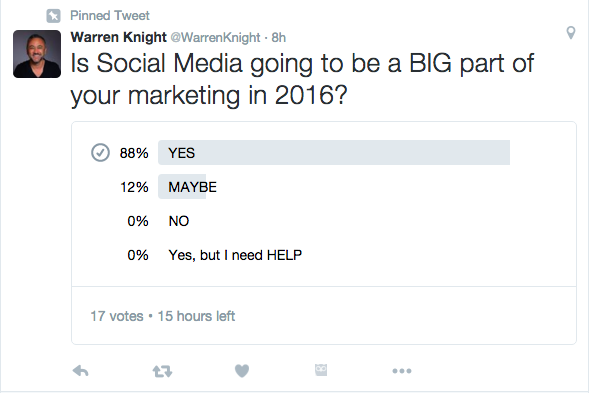Open the 8h timestamp link

click(x=279, y=38)
